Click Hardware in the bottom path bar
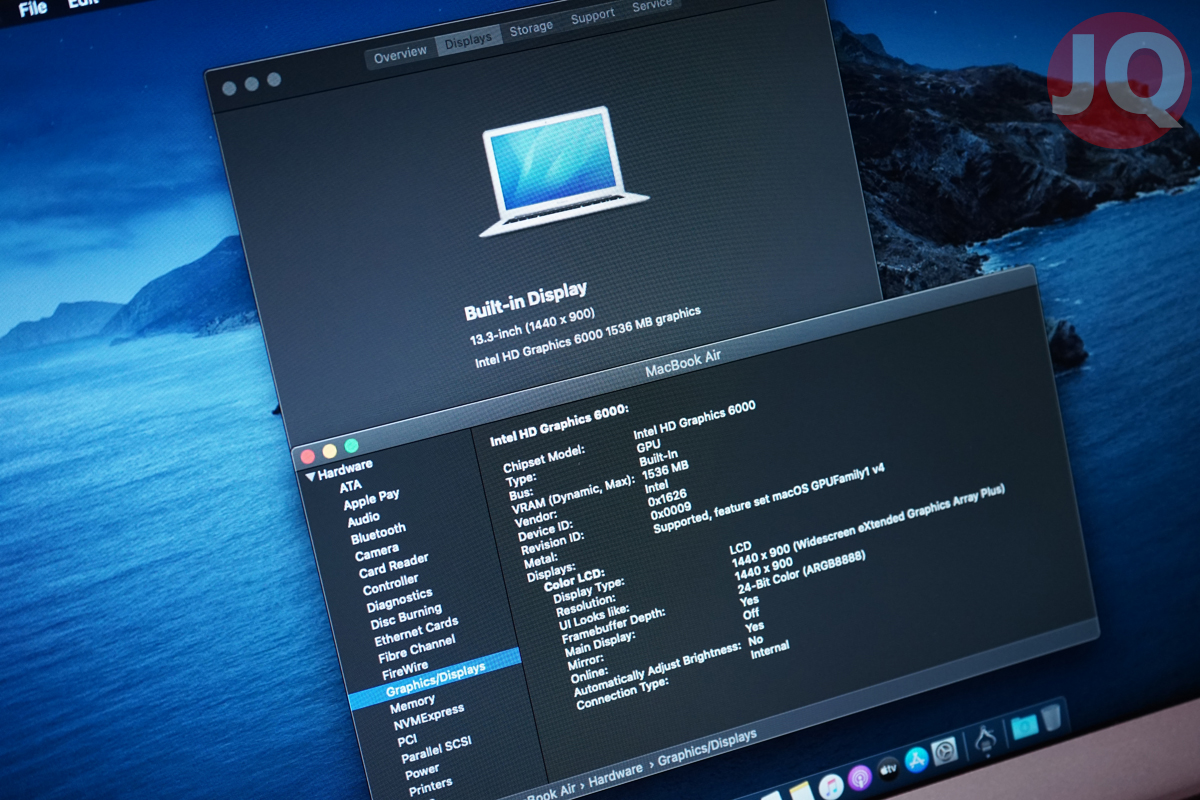The image size is (1200, 800). [x=615, y=774]
